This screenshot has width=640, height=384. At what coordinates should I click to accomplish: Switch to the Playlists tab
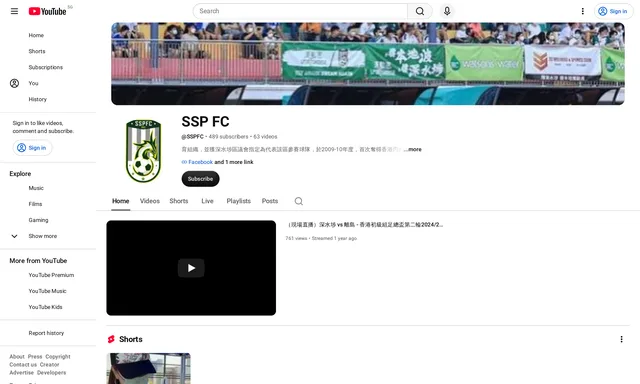point(239,201)
